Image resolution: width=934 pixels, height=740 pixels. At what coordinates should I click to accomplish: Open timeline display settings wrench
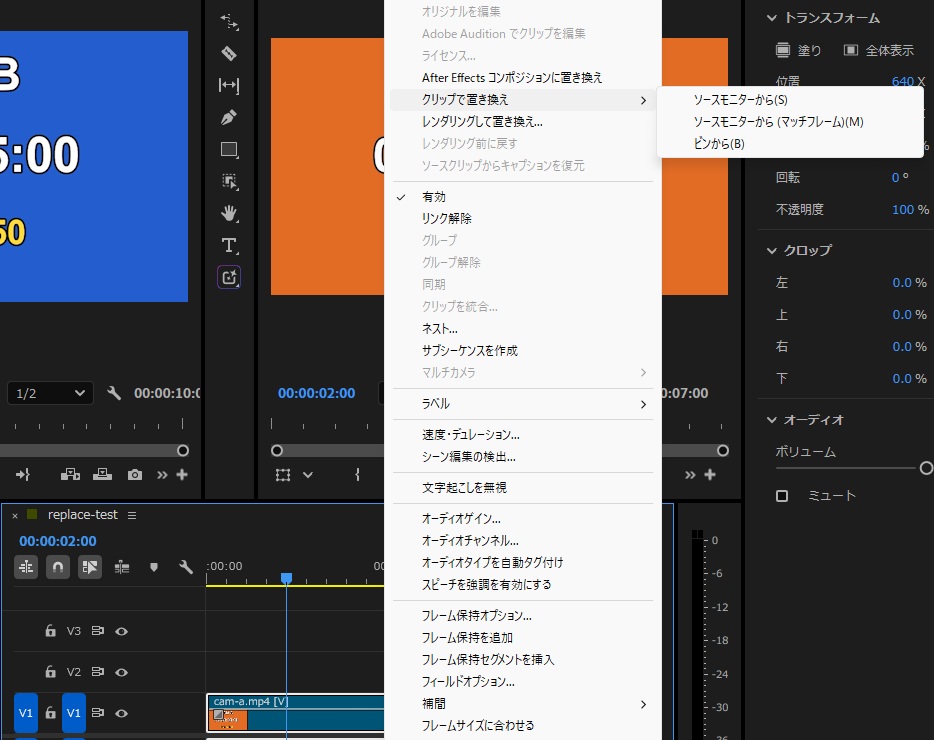(186, 567)
